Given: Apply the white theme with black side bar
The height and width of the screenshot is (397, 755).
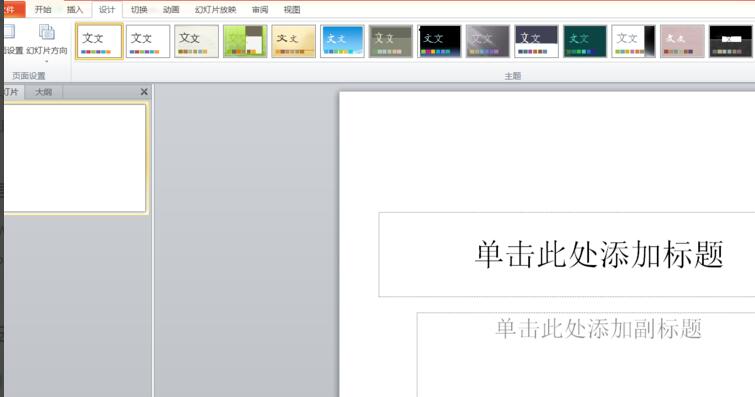Looking at the screenshot, I should pos(634,41).
